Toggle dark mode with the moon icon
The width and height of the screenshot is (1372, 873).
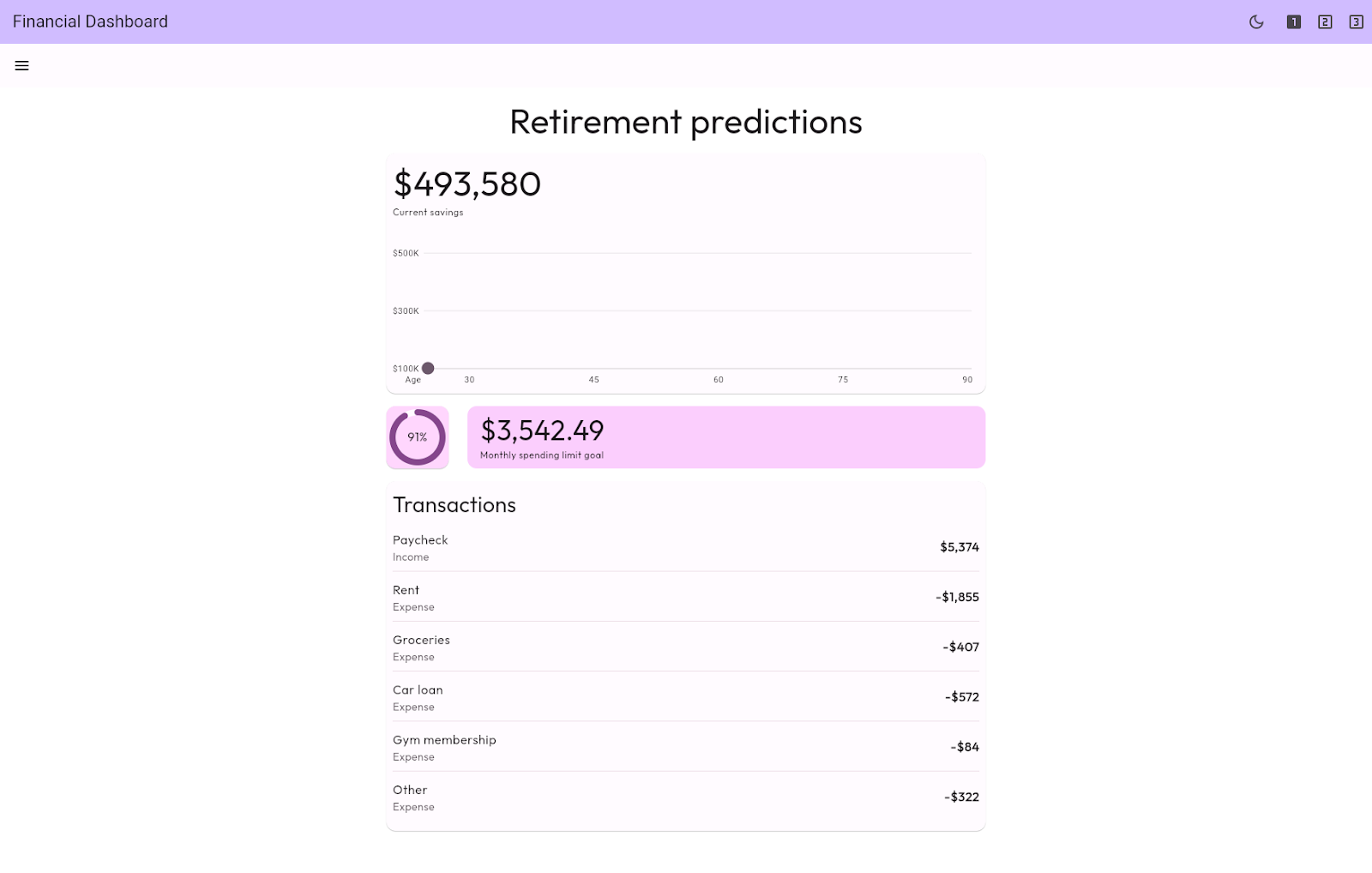click(x=1256, y=22)
